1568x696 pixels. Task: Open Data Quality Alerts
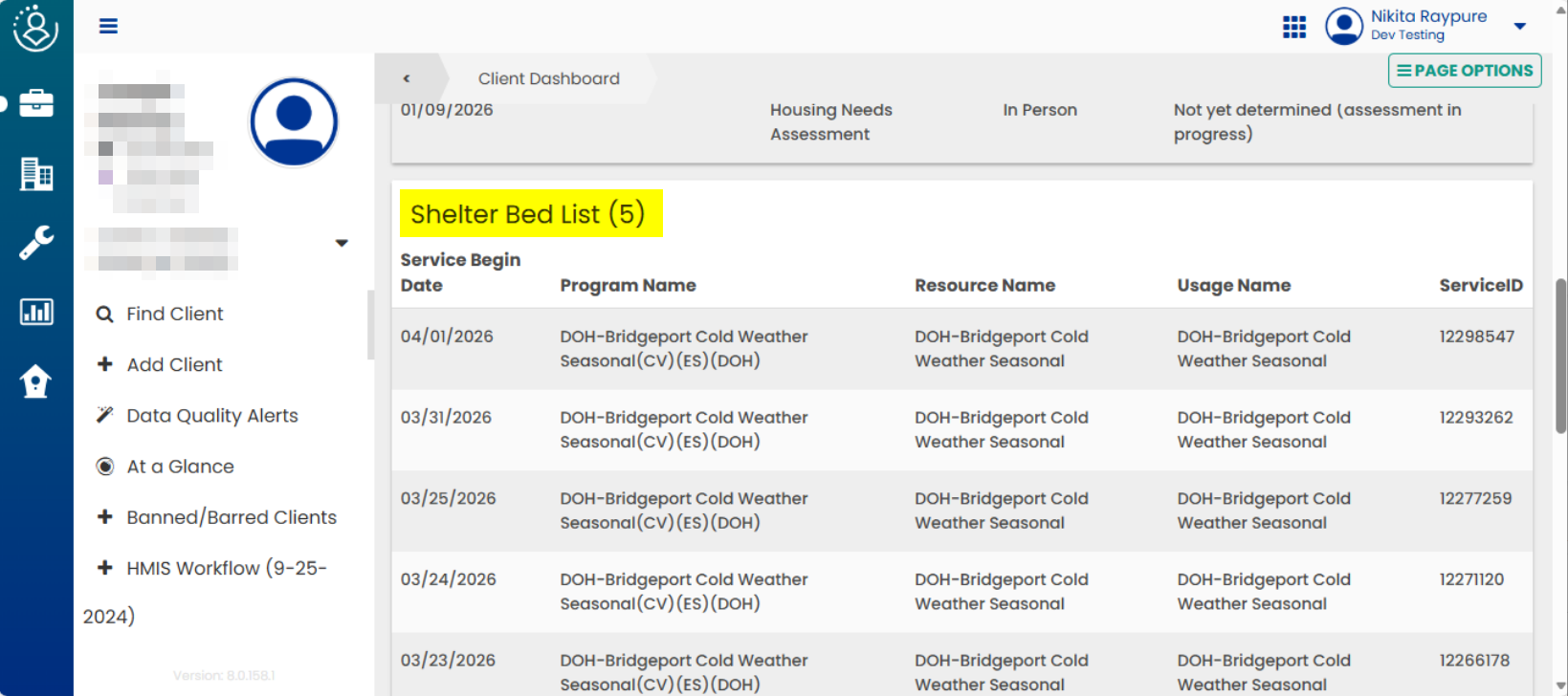pos(211,416)
